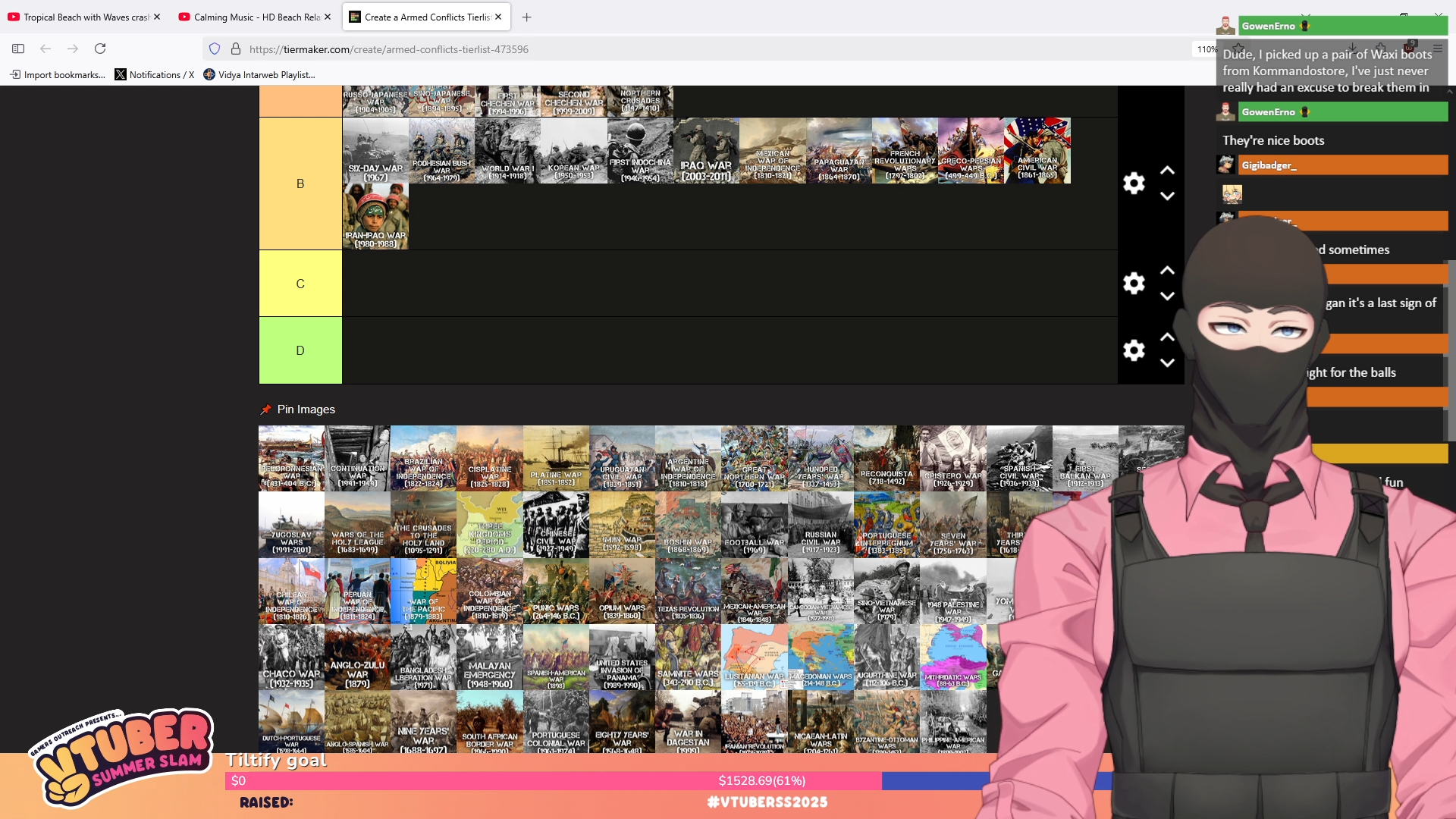The image size is (1456, 819).
Task: Select Greco-Persian Wars image
Action: coord(971,150)
